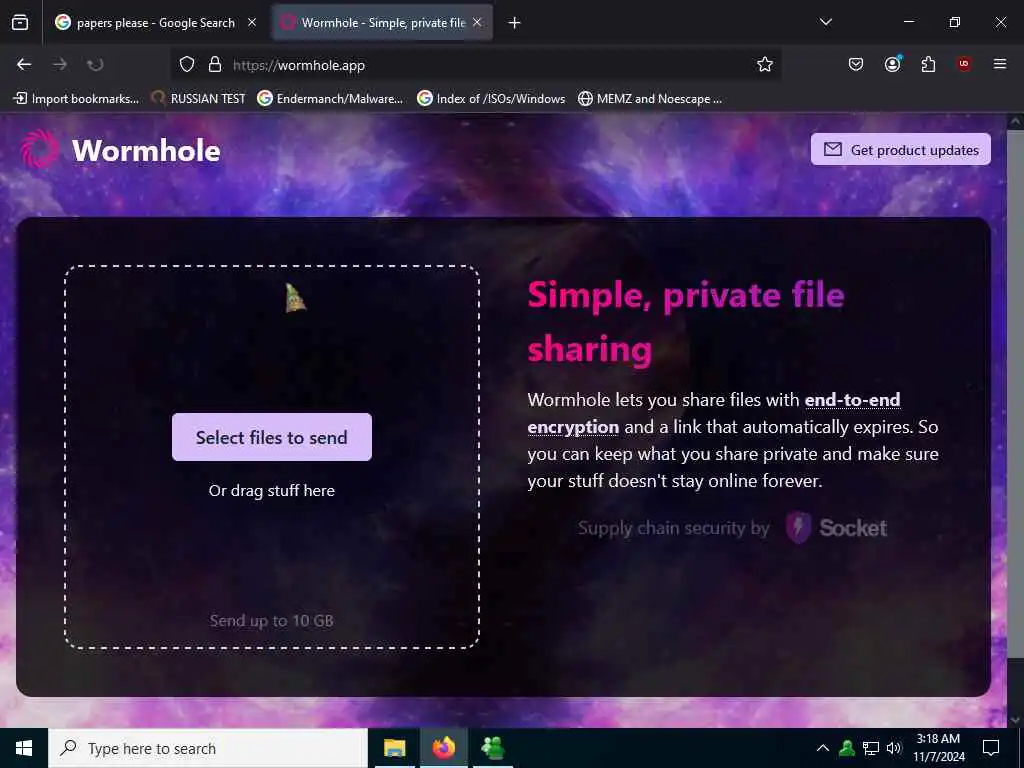This screenshot has width=1024, height=768.
Task: Open the RUSSIAN TEST bookmark
Action: [x=199, y=99]
